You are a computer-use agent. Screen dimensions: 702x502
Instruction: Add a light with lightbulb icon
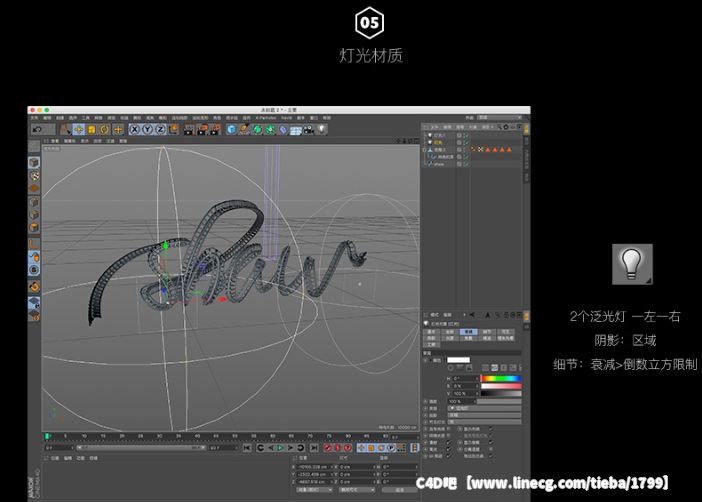click(x=322, y=129)
